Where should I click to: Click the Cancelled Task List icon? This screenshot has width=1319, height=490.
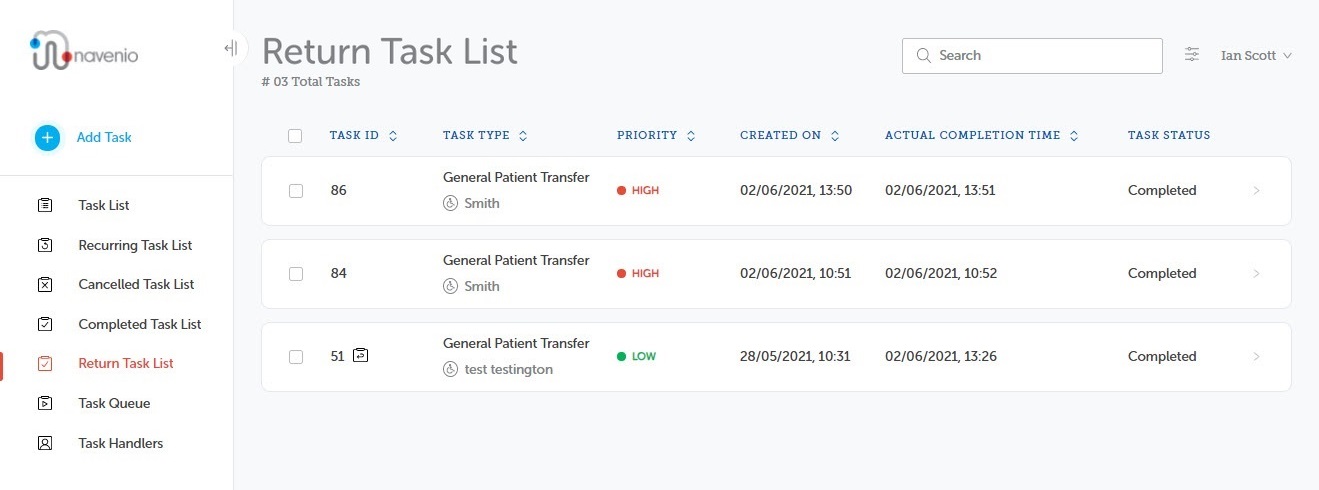pos(45,284)
